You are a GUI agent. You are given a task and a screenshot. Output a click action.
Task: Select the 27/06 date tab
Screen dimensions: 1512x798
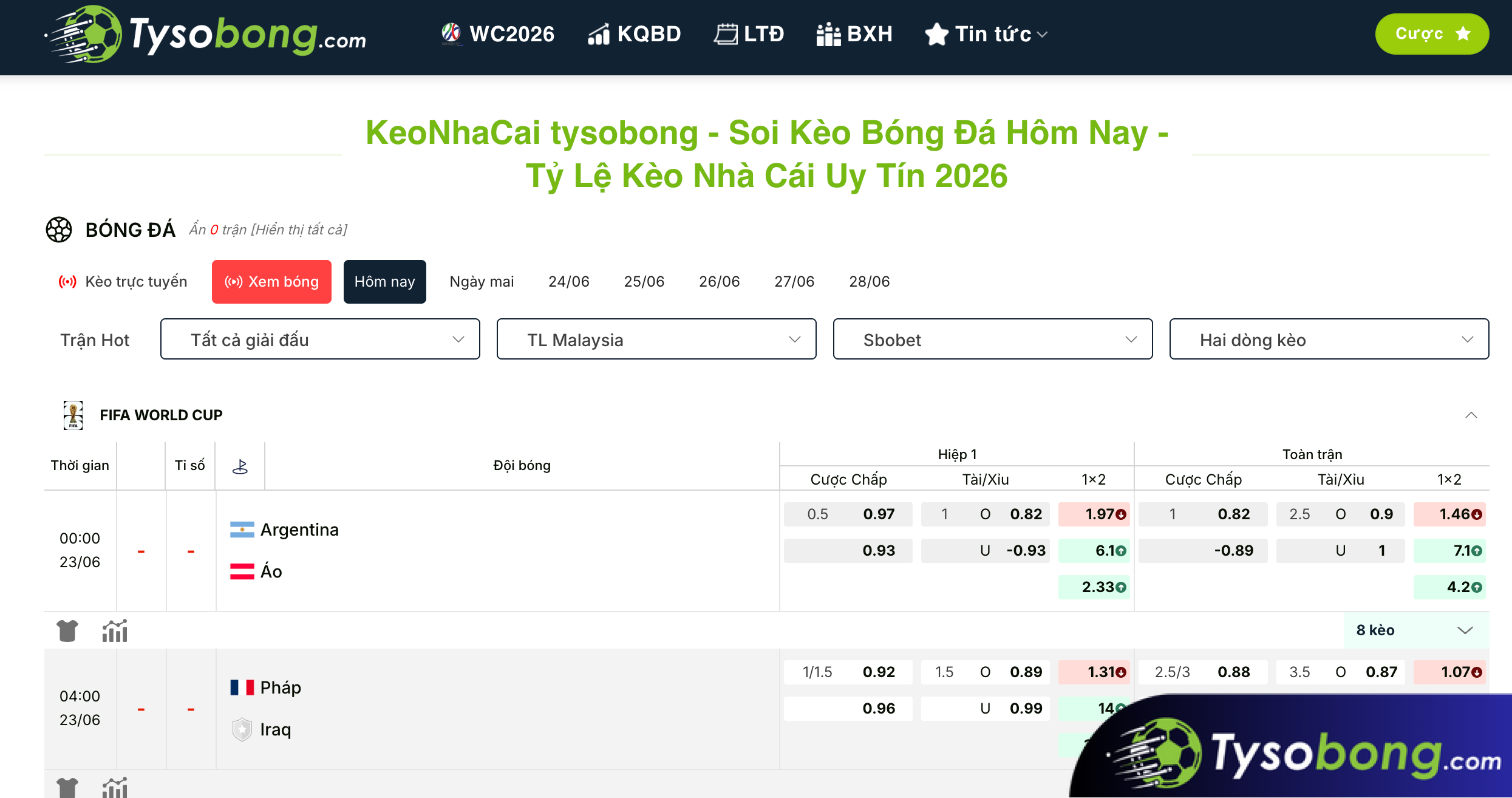pyautogui.click(x=794, y=281)
